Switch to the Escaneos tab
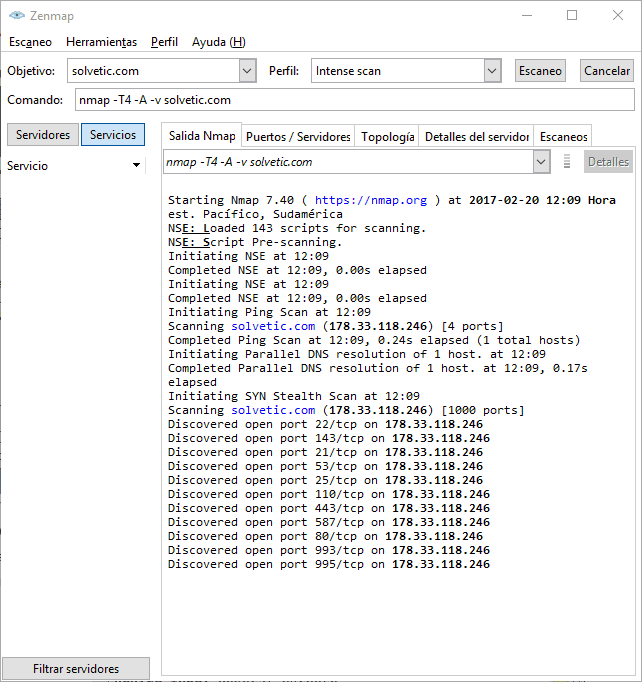642x682 pixels. (x=563, y=137)
